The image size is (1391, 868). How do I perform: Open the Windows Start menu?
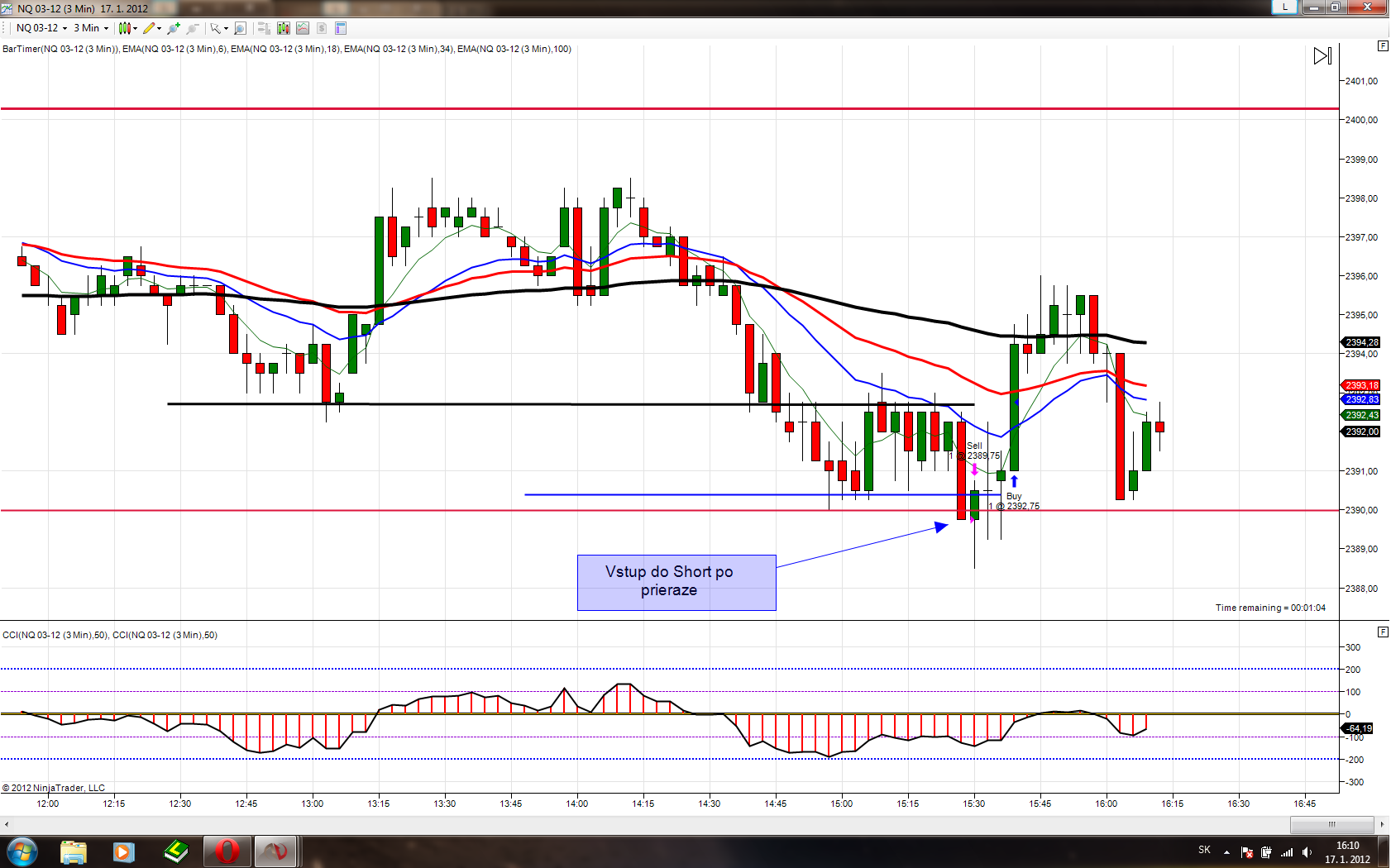[x=22, y=851]
